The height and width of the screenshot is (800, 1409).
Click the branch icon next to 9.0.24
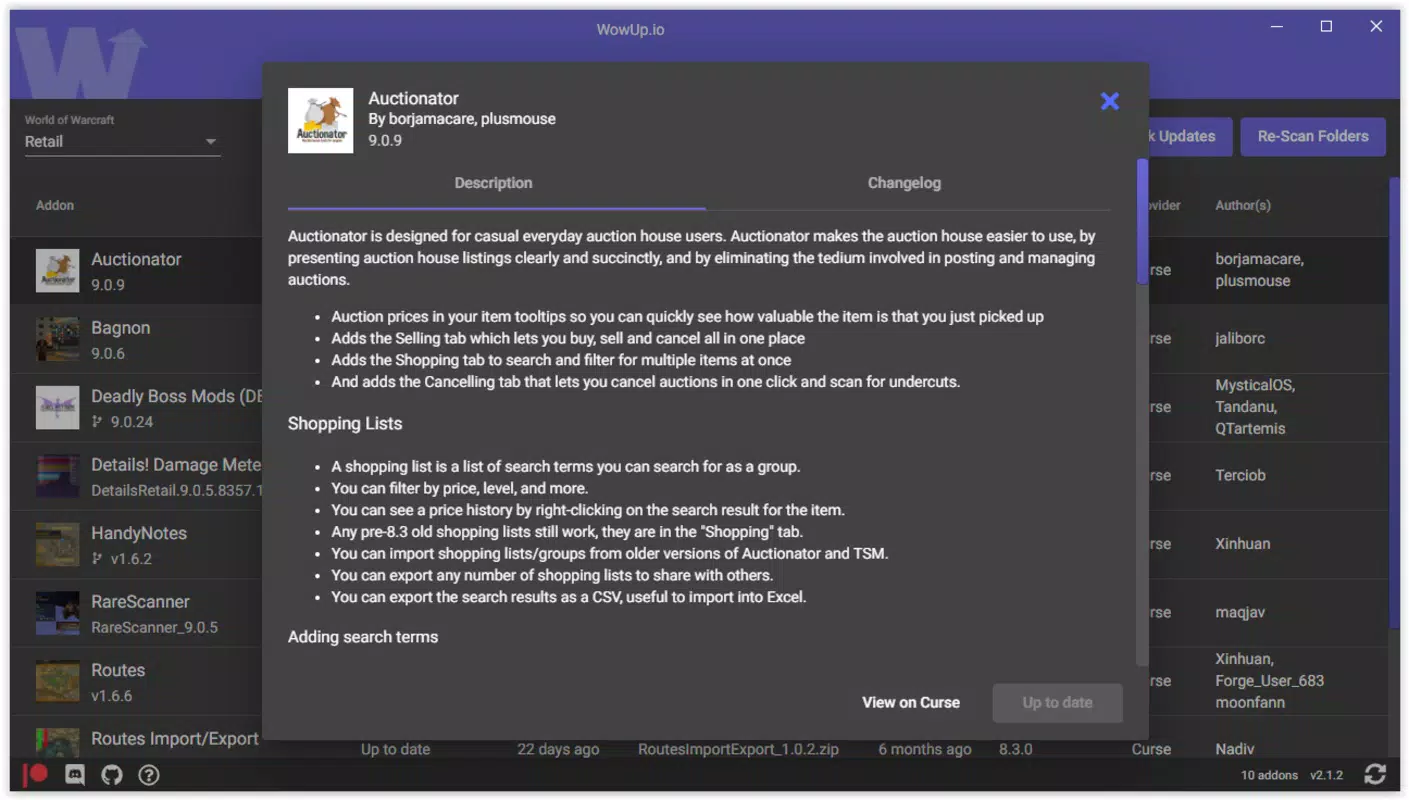point(97,422)
